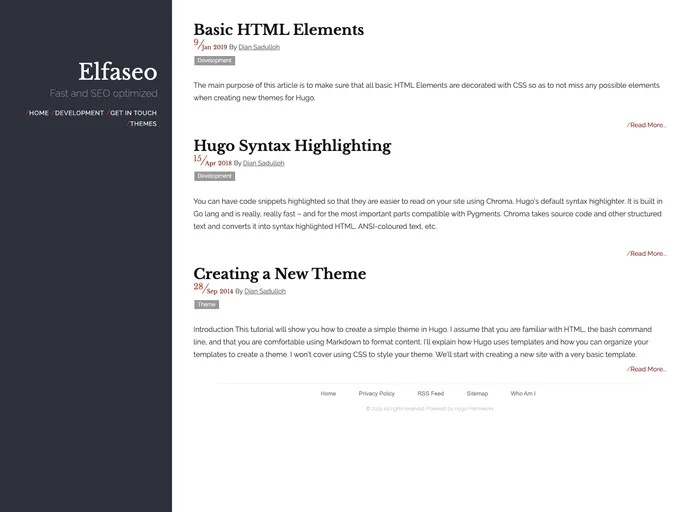Open the Basic HTML Elements article title
688x512 pixels.
(278, 30)
